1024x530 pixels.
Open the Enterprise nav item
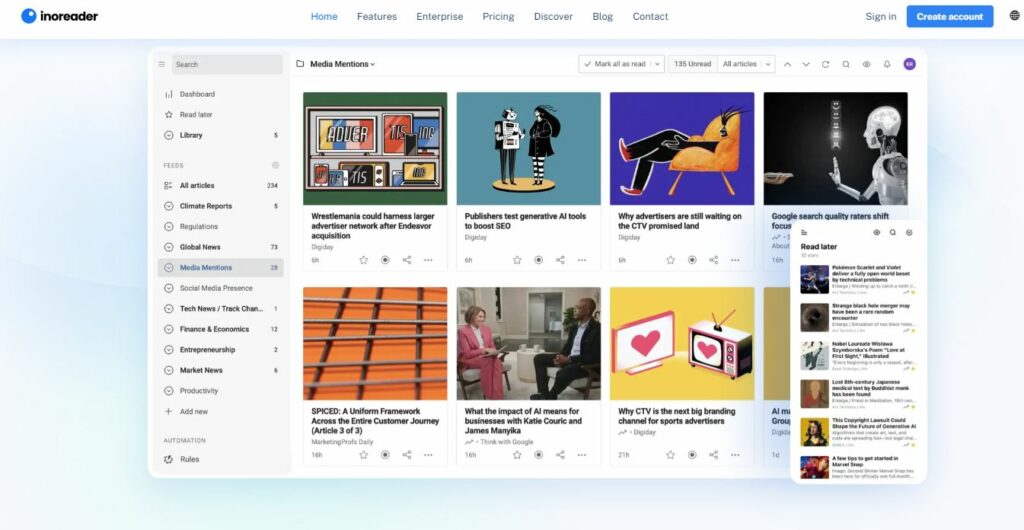click(440, 16)
